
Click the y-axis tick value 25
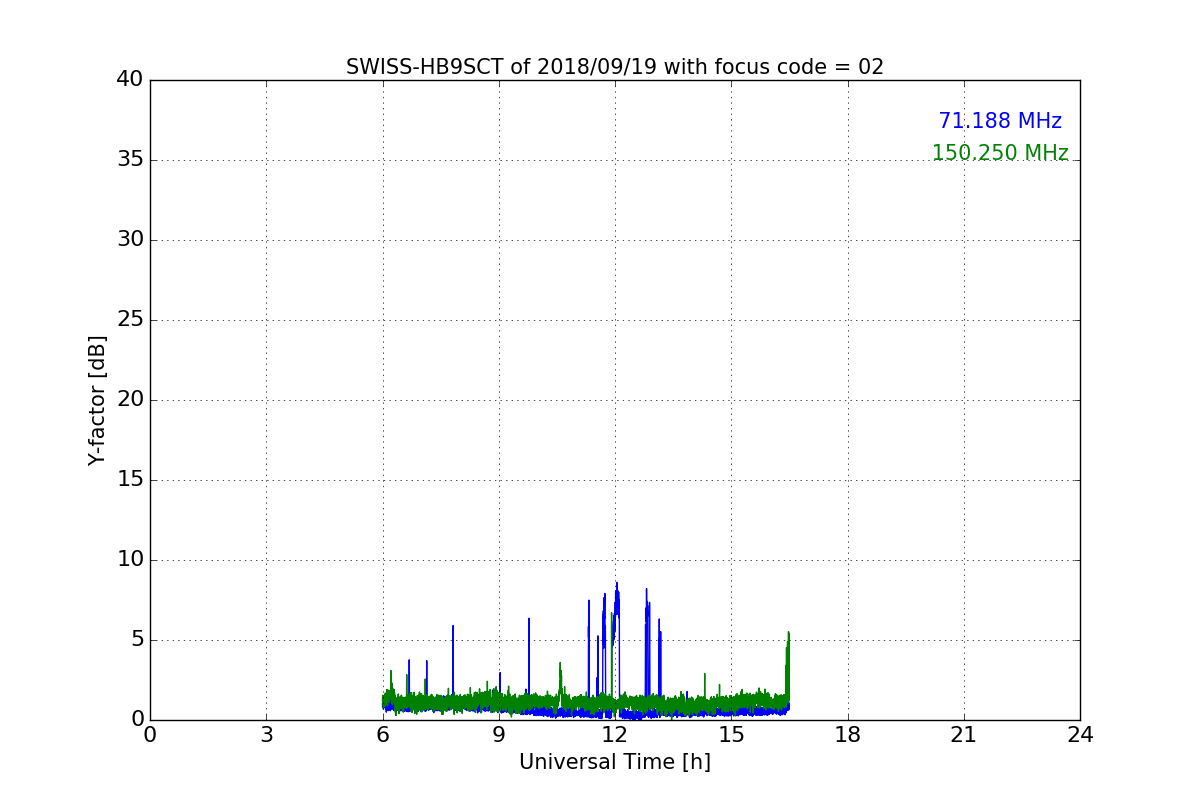(x=130, y=320)
